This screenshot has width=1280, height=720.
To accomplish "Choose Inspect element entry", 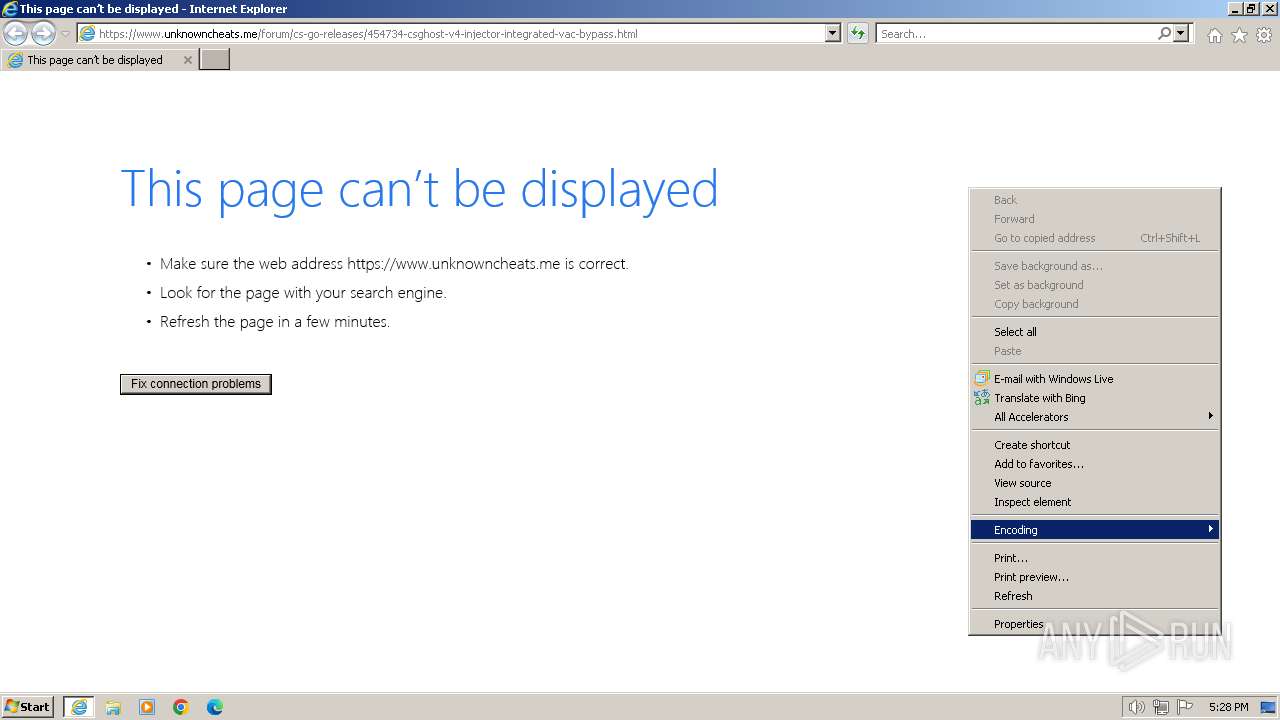I will click(1095, 502).
